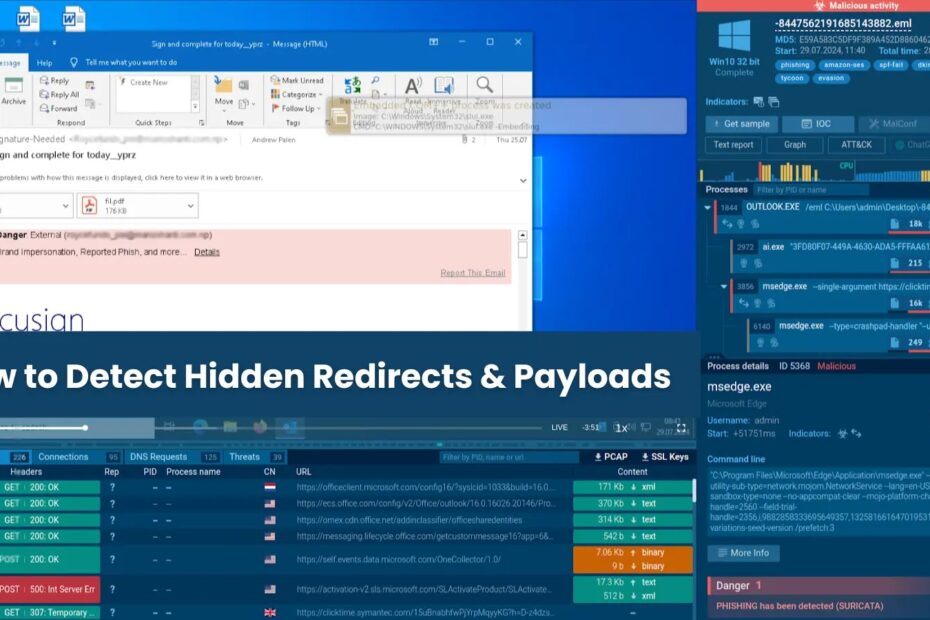Open the Categorize dropdown

point(299,94)
